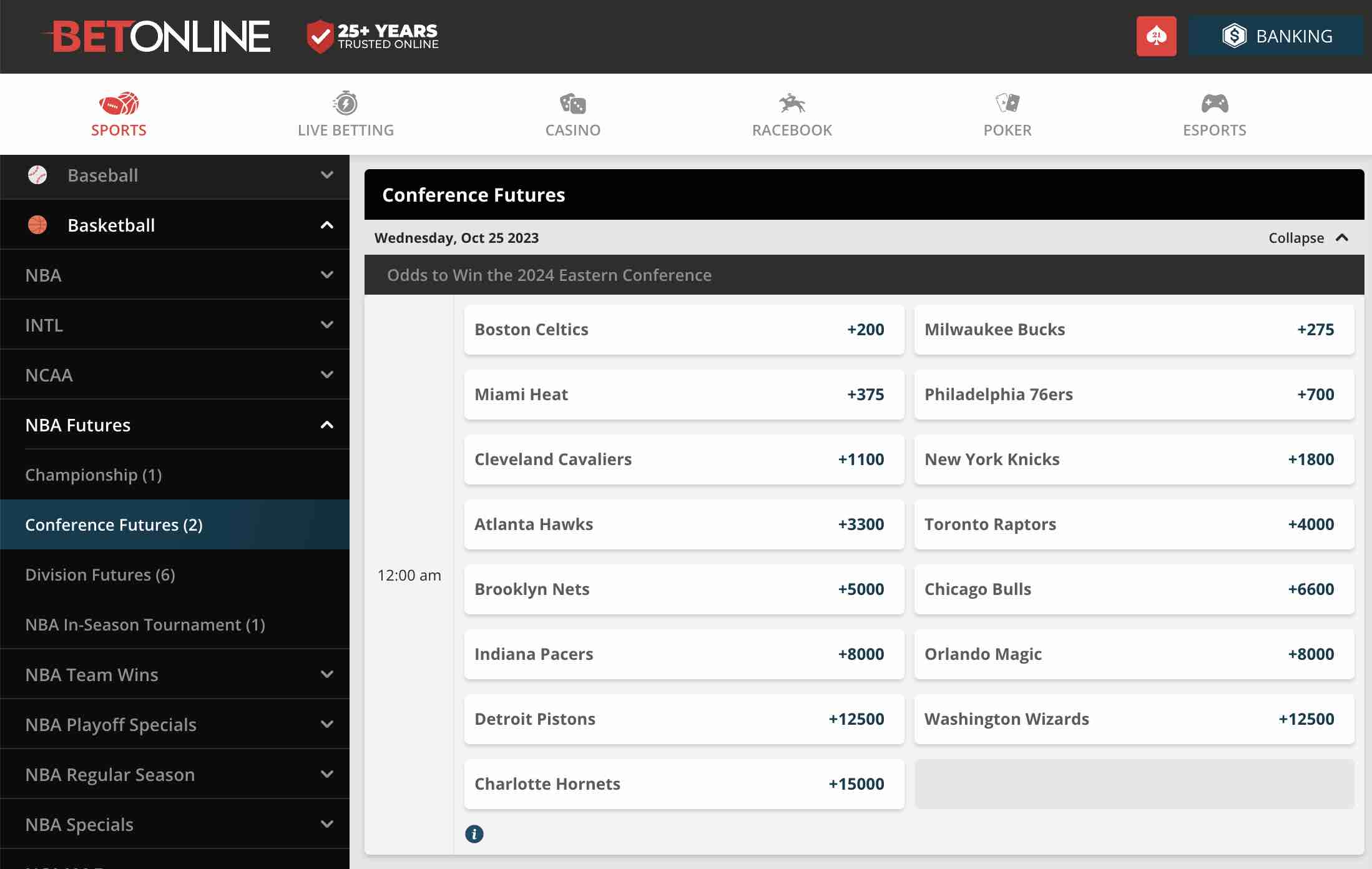Open Live Betting stopwatch icon

point(345,104)
